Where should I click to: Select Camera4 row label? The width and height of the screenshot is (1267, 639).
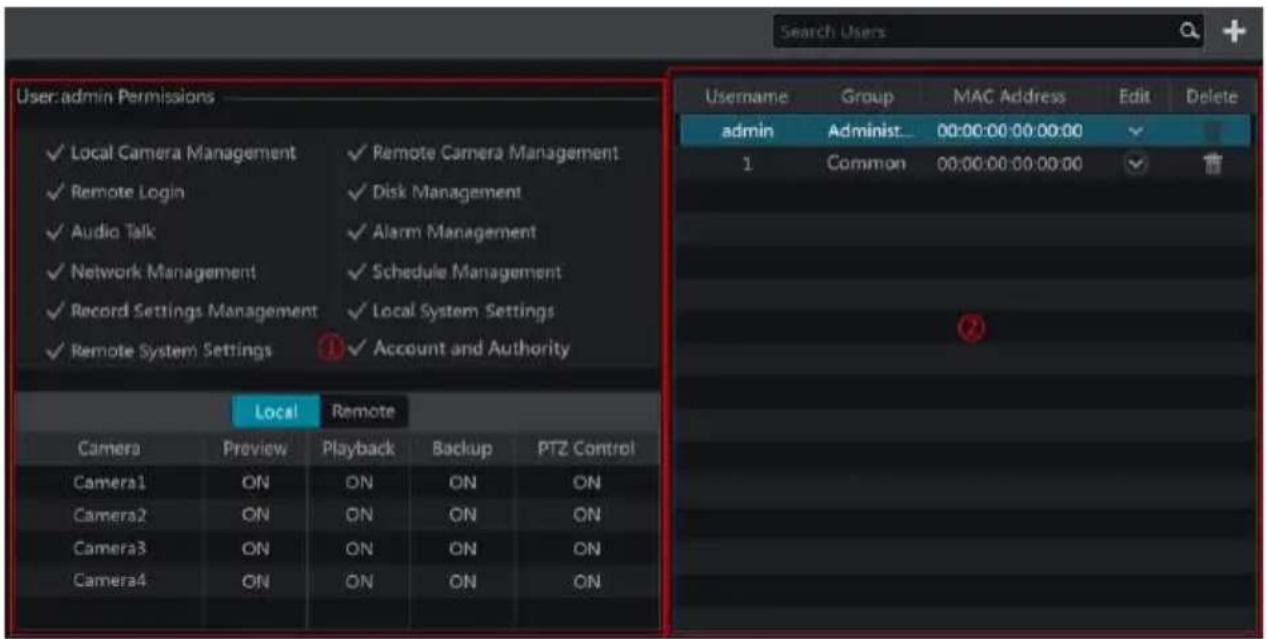click(111, 580)
